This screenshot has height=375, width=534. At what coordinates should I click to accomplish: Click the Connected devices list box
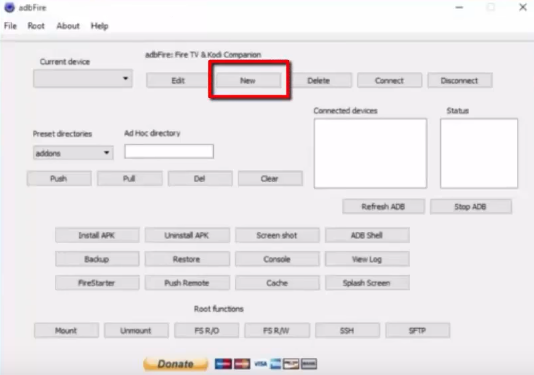(x=370, y=153)
